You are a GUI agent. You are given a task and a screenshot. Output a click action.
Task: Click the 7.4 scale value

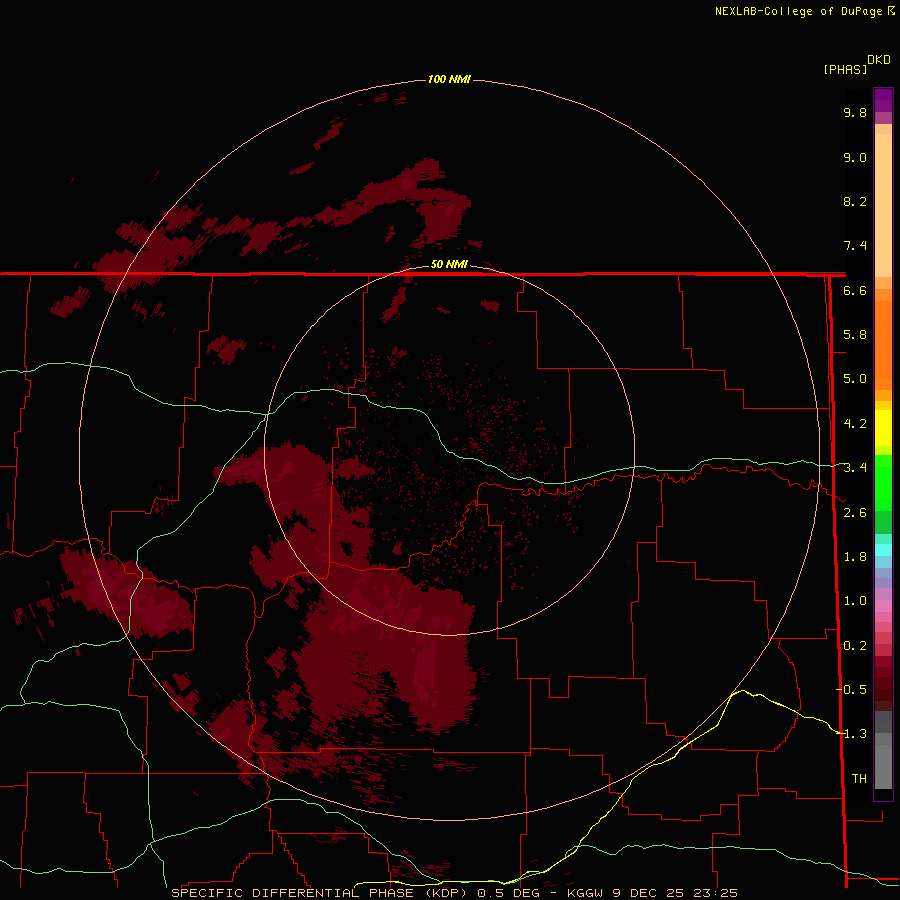pos(855,246)
